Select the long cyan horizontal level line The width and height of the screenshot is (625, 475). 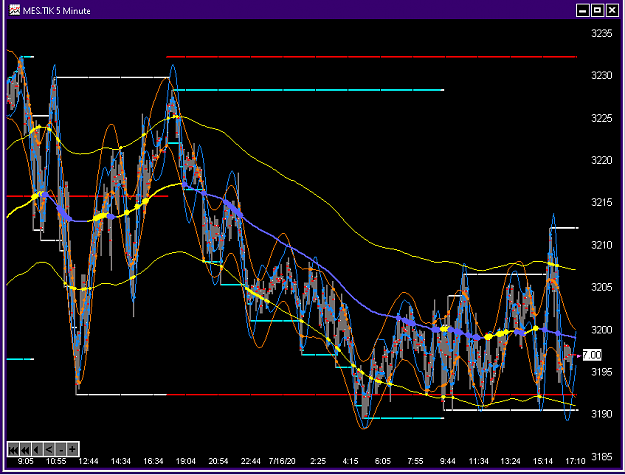pos(308,90)
